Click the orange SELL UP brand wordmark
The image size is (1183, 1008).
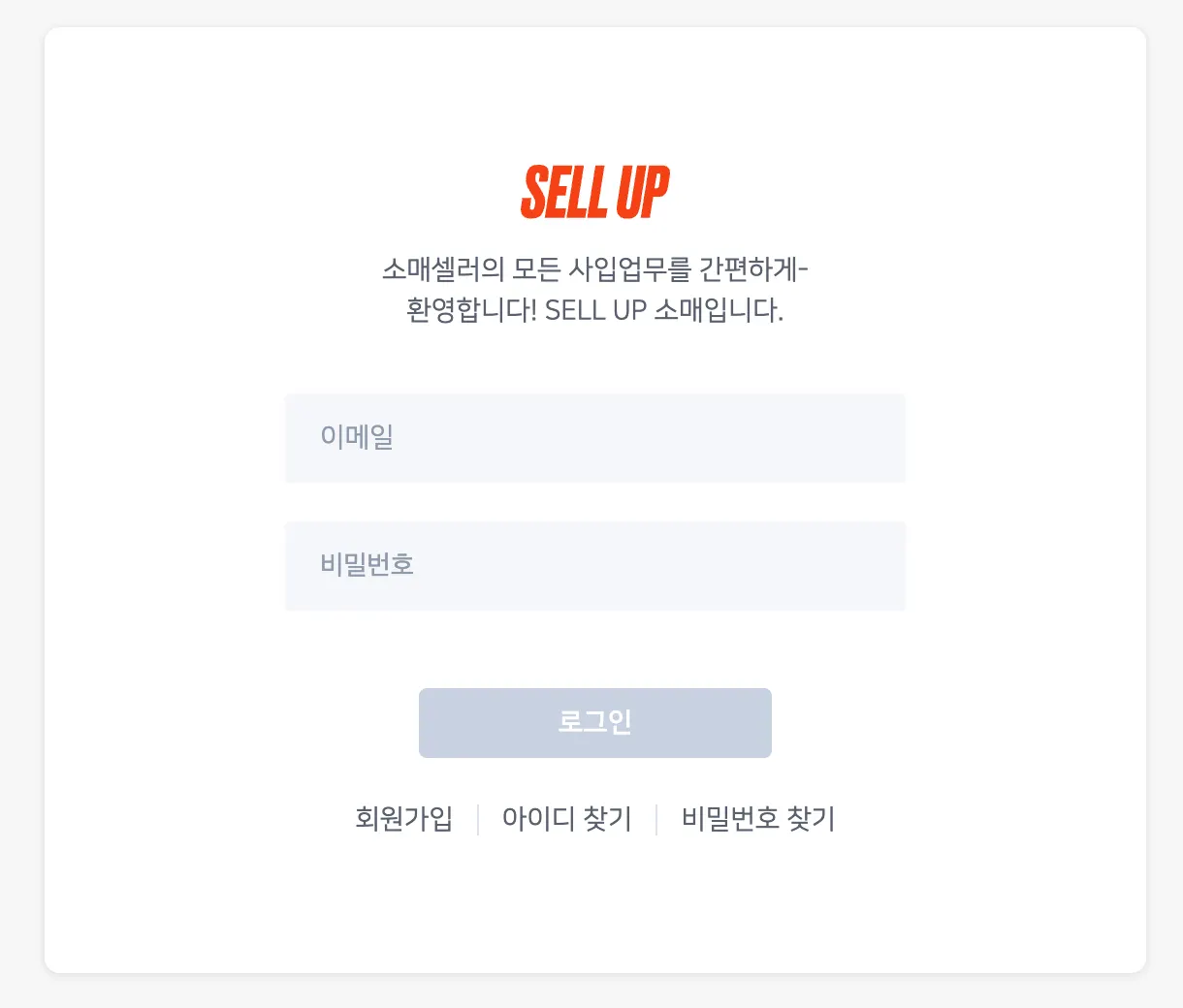tap(594, 192)
